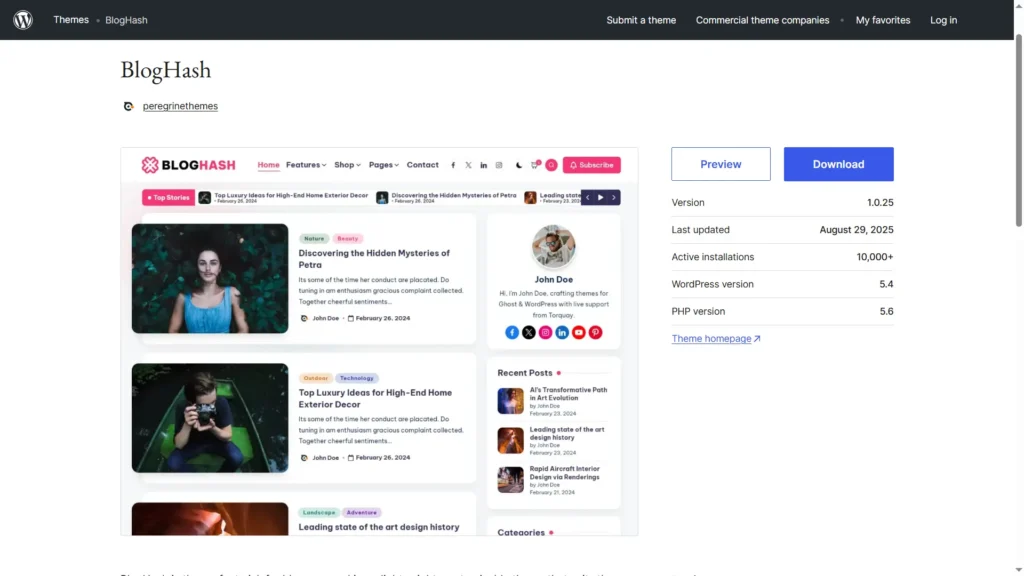Click the pink search icon in preview
This screenshot has width=1024, height=576.
coord(551,165)
